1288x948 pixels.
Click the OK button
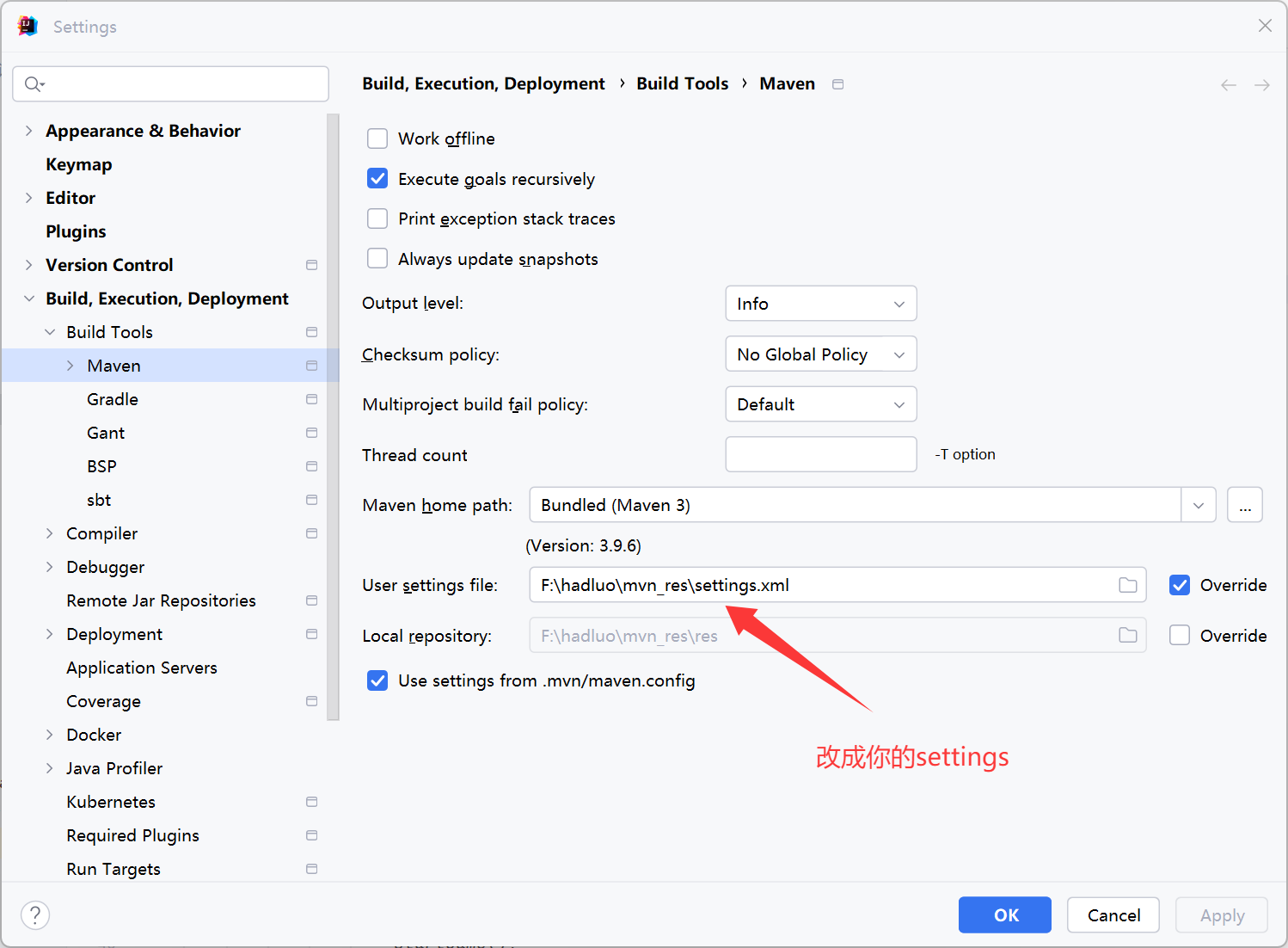click(x=1005, y=914)
